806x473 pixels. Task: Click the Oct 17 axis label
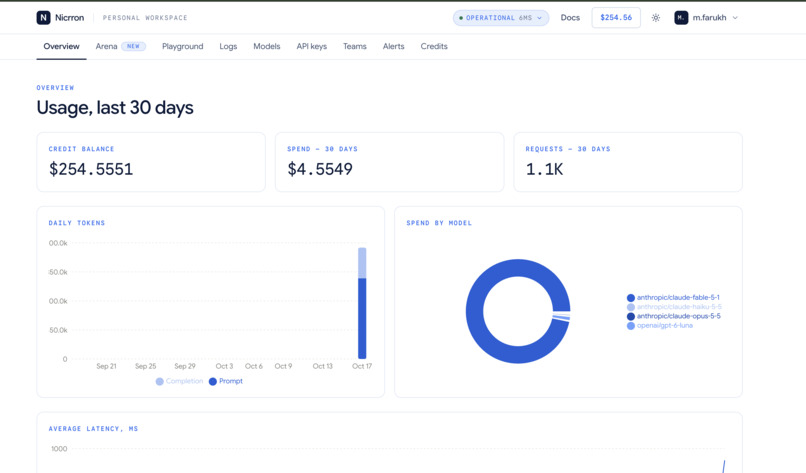point(362,366)
